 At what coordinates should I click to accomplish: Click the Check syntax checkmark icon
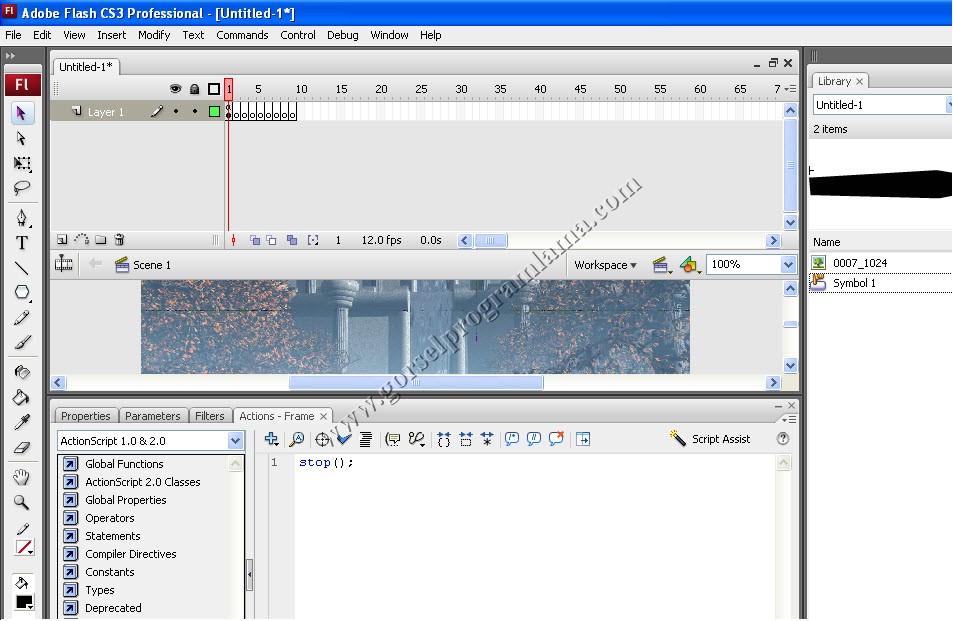coord(344,439)
